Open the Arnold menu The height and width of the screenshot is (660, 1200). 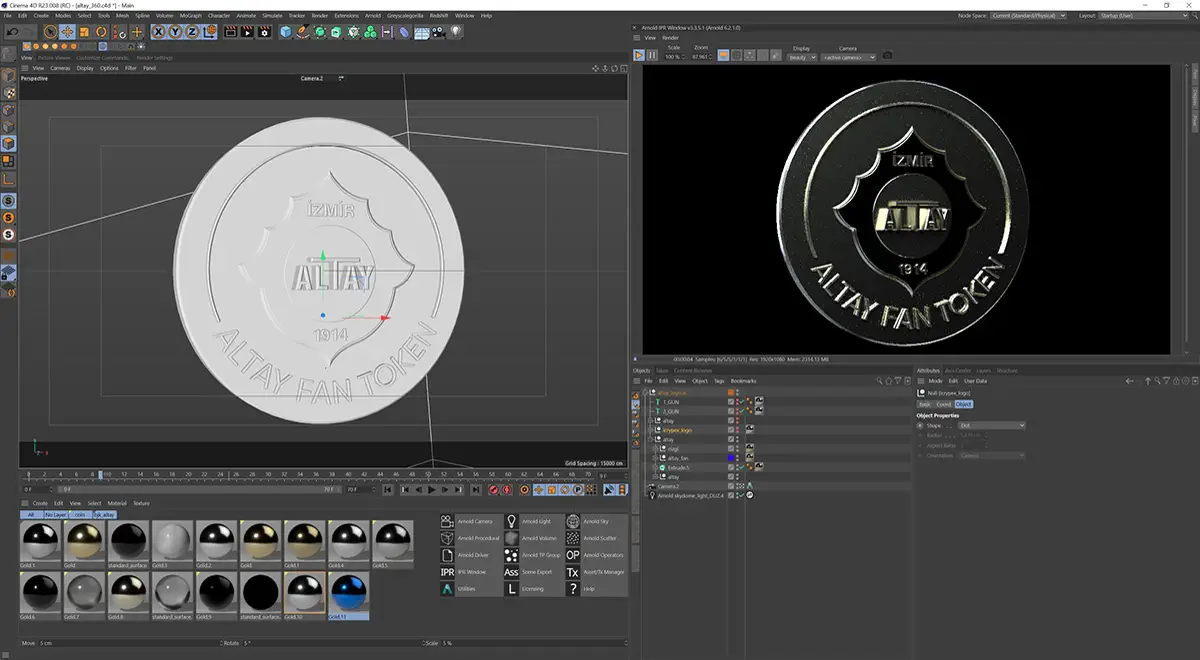[372, 16]
